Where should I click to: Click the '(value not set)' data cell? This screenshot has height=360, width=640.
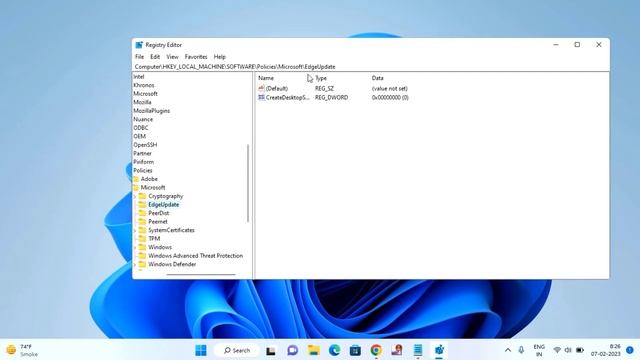pos(389,89)
